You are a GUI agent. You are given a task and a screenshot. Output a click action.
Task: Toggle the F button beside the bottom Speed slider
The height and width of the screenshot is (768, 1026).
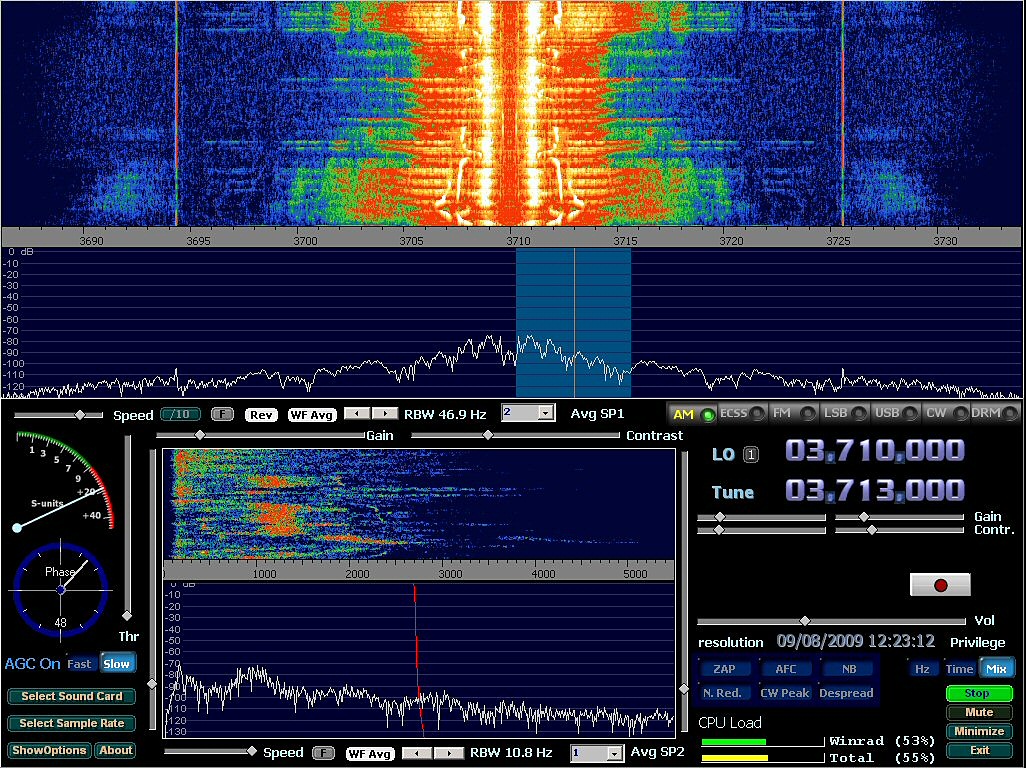(x=323, y=753)
